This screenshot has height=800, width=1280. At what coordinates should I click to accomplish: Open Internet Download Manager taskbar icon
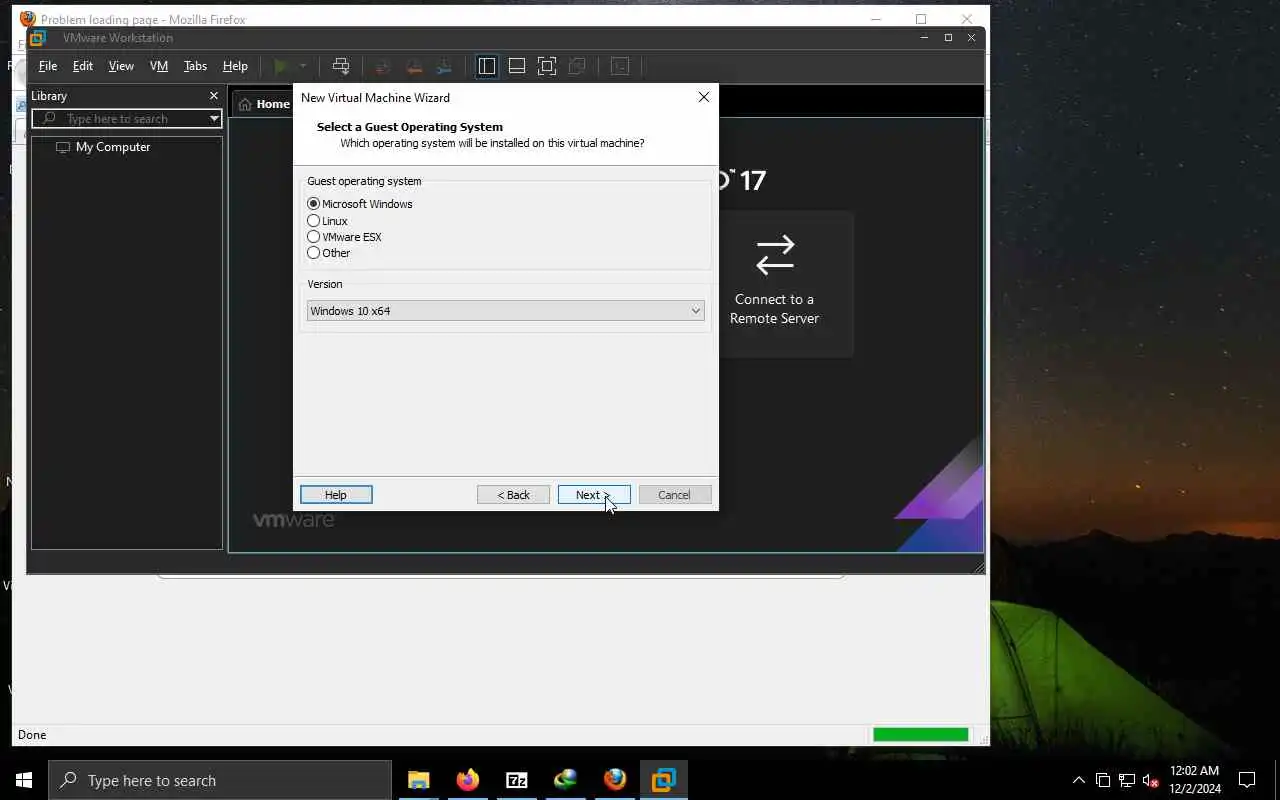tap(566, 780)
